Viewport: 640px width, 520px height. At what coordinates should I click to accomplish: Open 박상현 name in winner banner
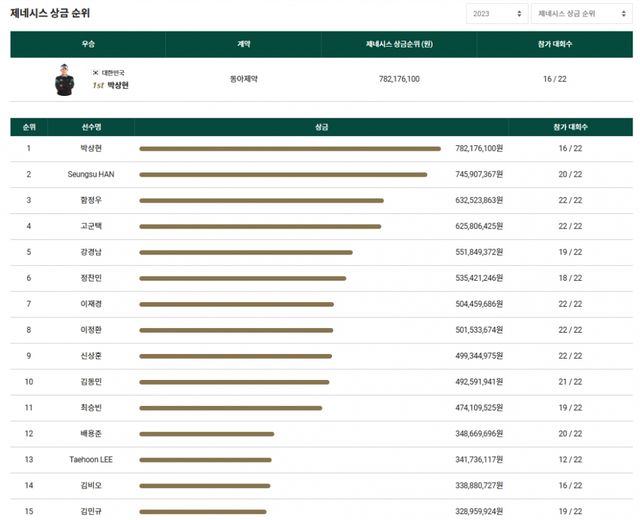(117, 85)
